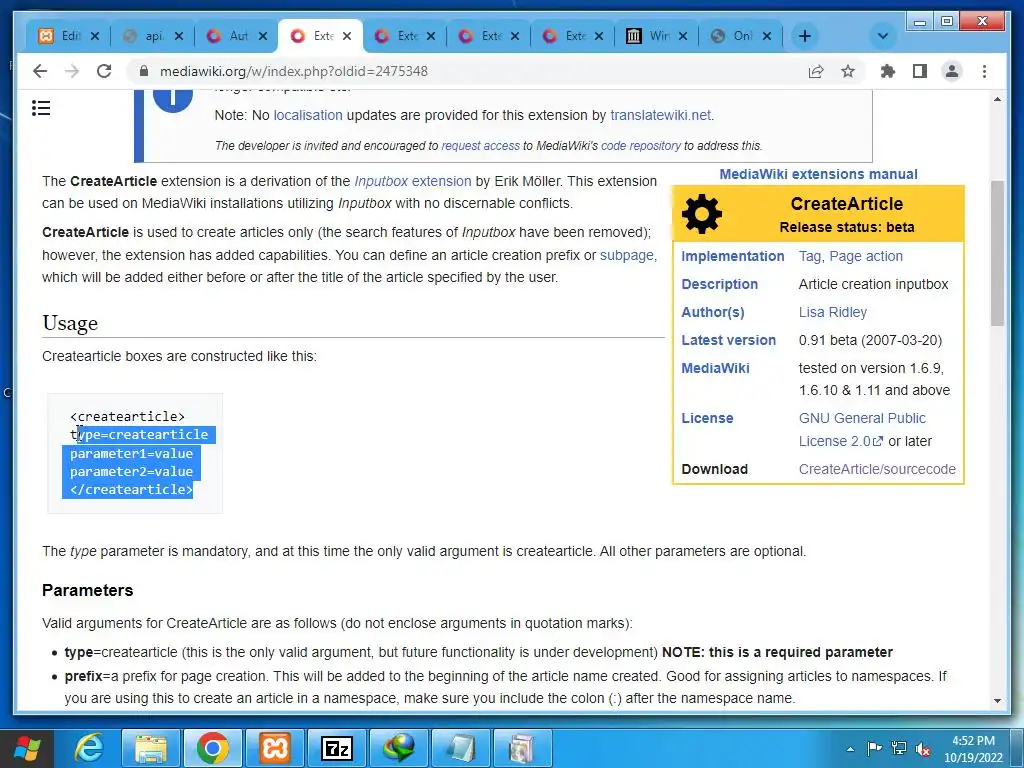Image resolution: width=1024 pixels, height=768 pixels.
Task: Toggle the wiki table of contents icon
Action: pyautogui.click(x=41, y=108)
